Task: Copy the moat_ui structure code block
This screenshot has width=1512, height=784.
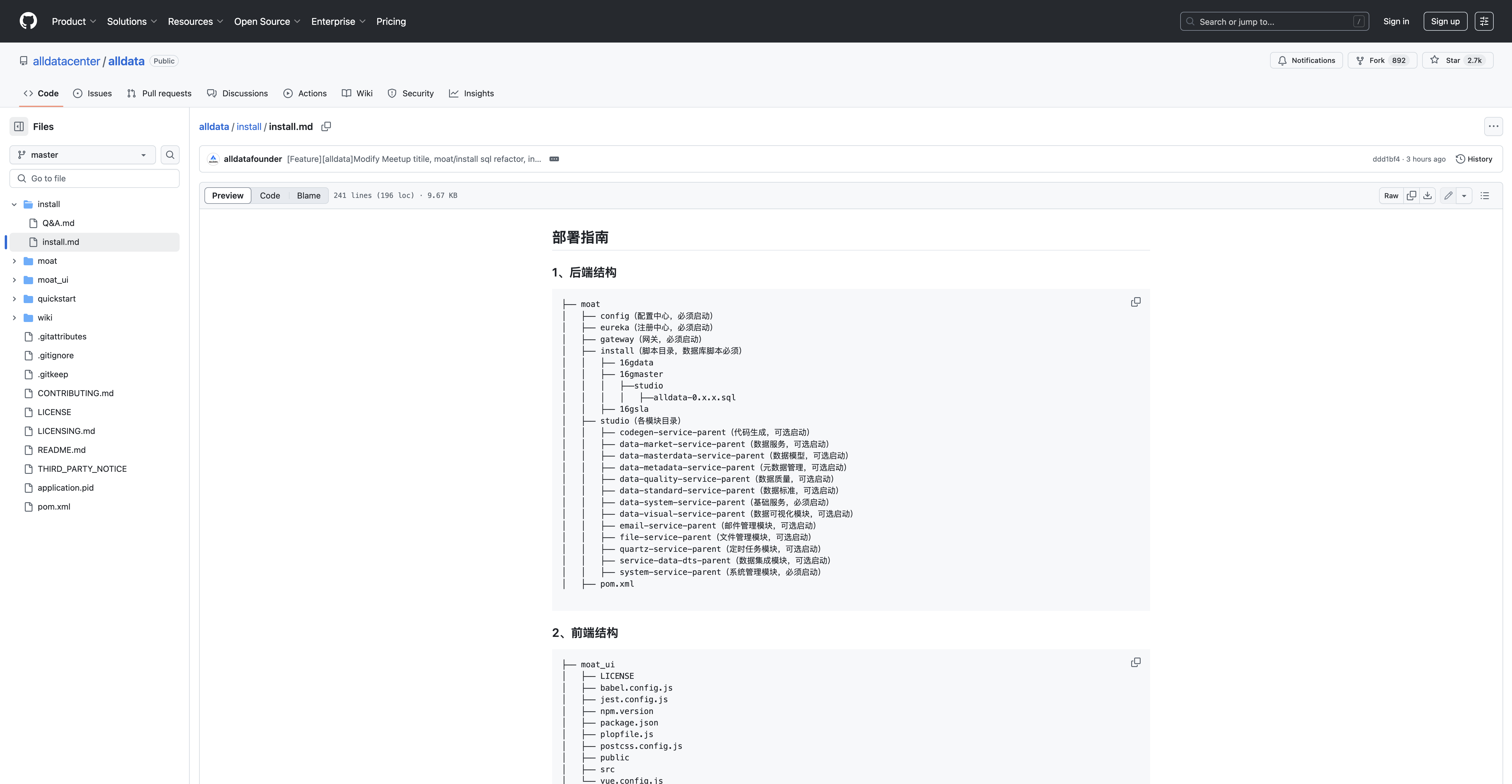Action: click(x=1136, y=662)
